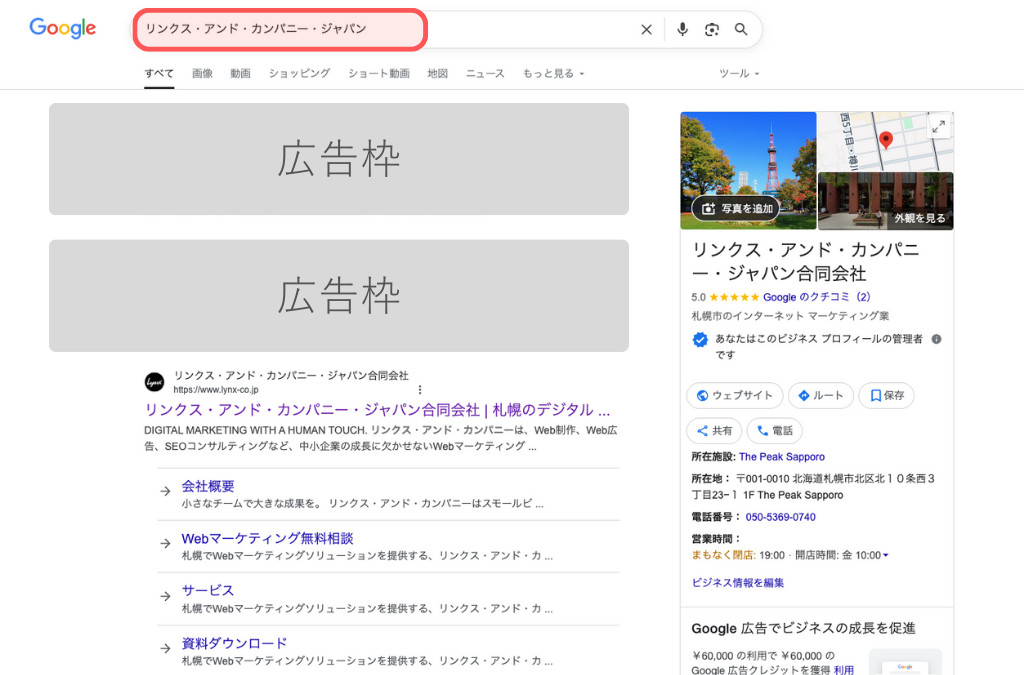
Task: Expand the もっと見る dropdown
Action: (x=553, y=74)
